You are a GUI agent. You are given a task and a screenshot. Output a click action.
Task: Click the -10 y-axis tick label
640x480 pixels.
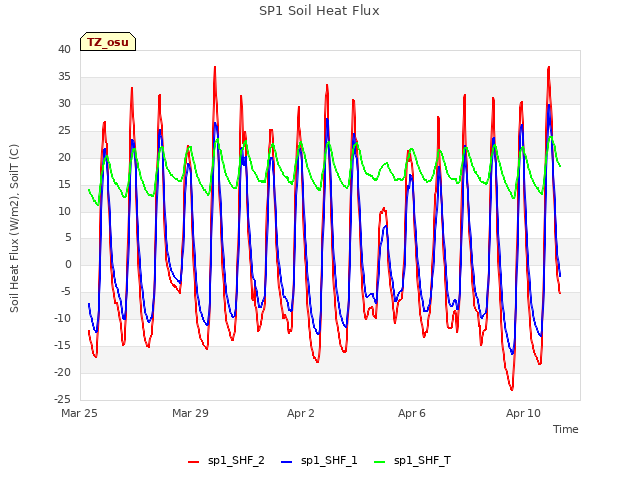pyautogui.click(x=62, y=318)
